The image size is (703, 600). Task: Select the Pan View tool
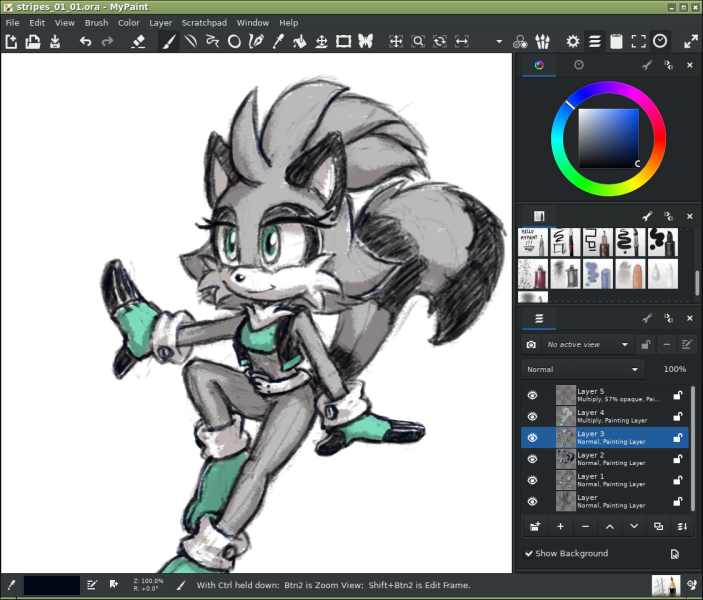(x=396, y=42)
